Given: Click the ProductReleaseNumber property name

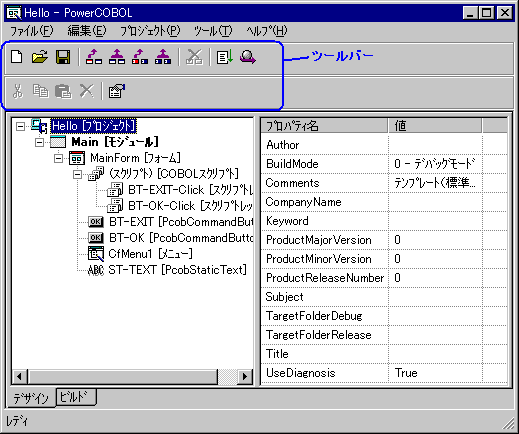Looking at the screenshot, I should pyautogui.click(x=325, y=278).
